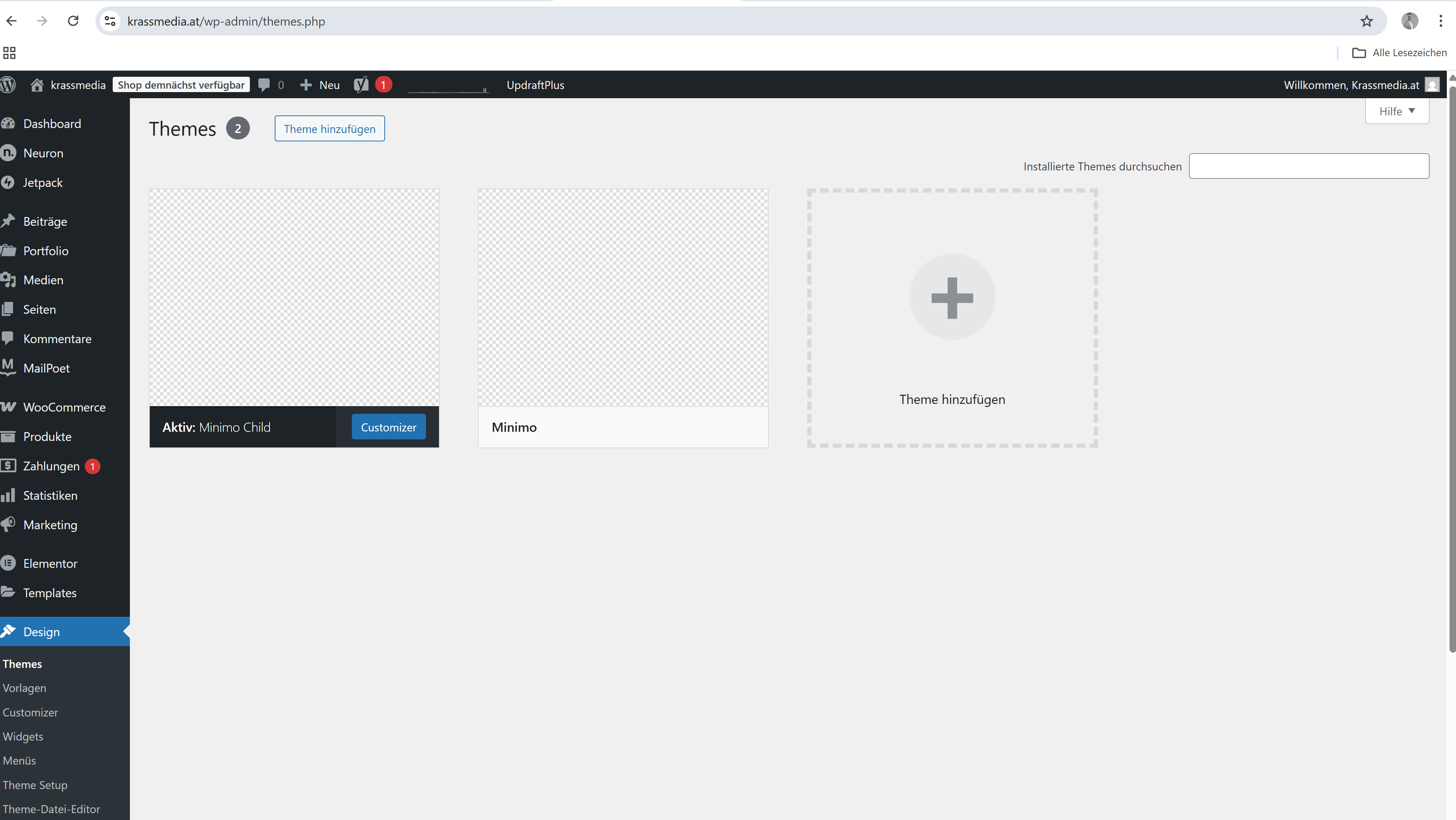The width and height of the screenshot is (1456, 820).
Task: Open Templates folder menu
Action: tap(50, 593)
